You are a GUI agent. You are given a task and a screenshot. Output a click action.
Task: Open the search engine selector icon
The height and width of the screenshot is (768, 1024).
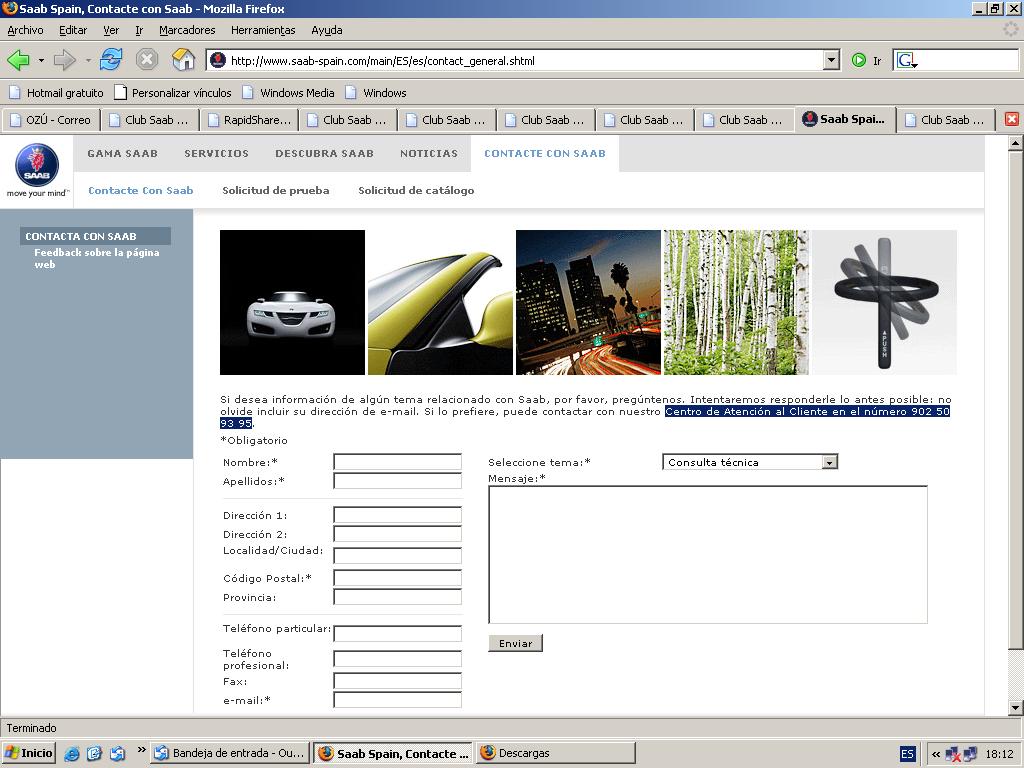coord(907,61)
